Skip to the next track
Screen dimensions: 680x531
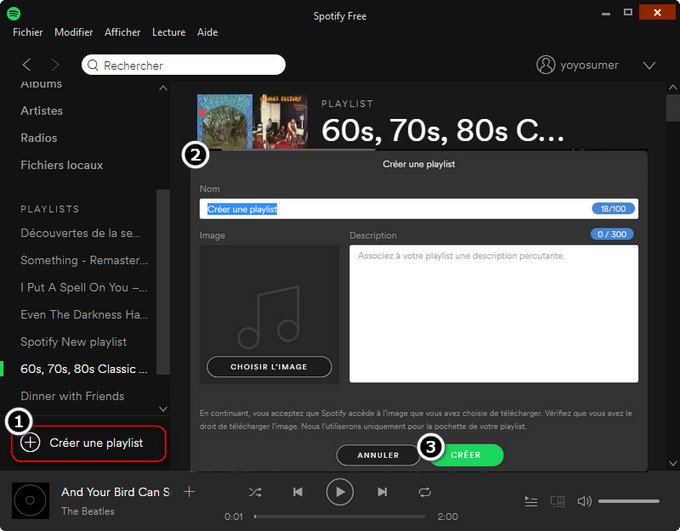point(382,492)
